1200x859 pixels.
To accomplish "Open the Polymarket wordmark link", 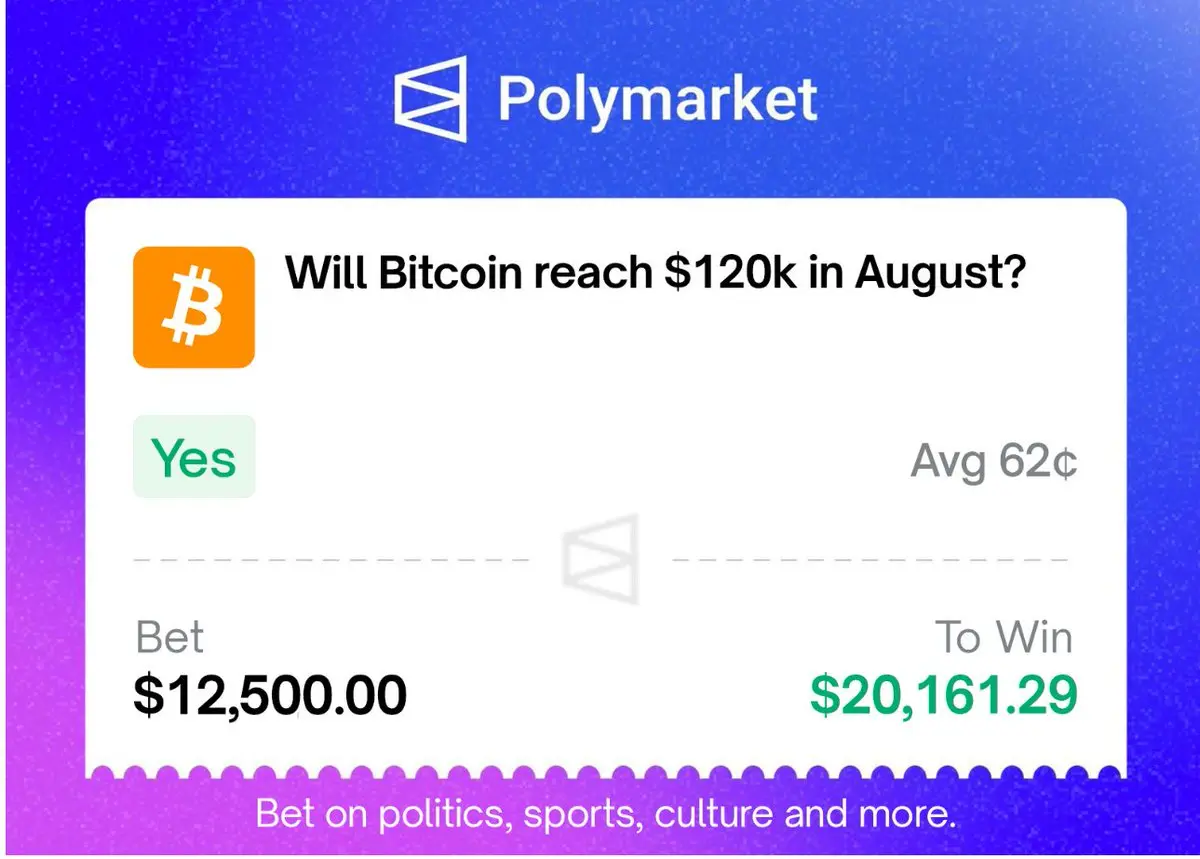I will pyautogui.click(x=657, y=98).
